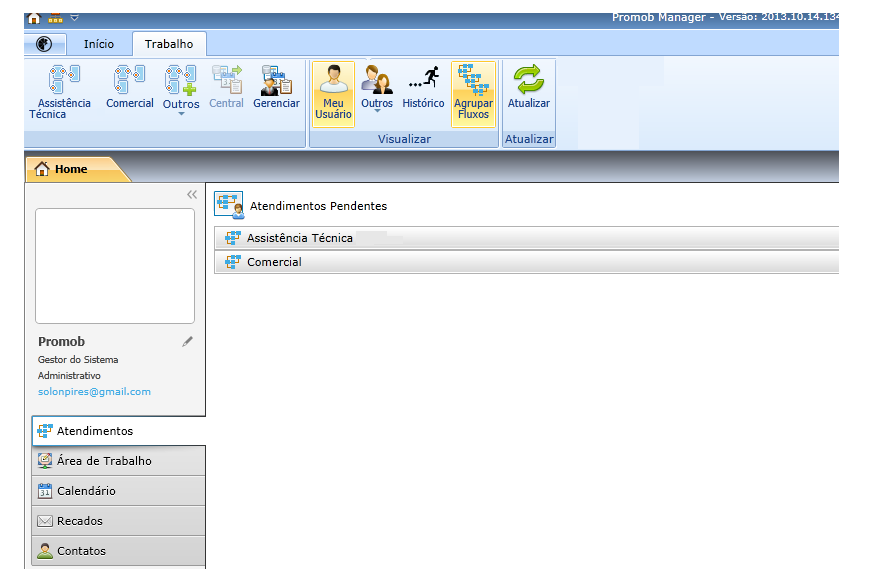Select the Trabalho ribbon tab

[x=169, y=44]
